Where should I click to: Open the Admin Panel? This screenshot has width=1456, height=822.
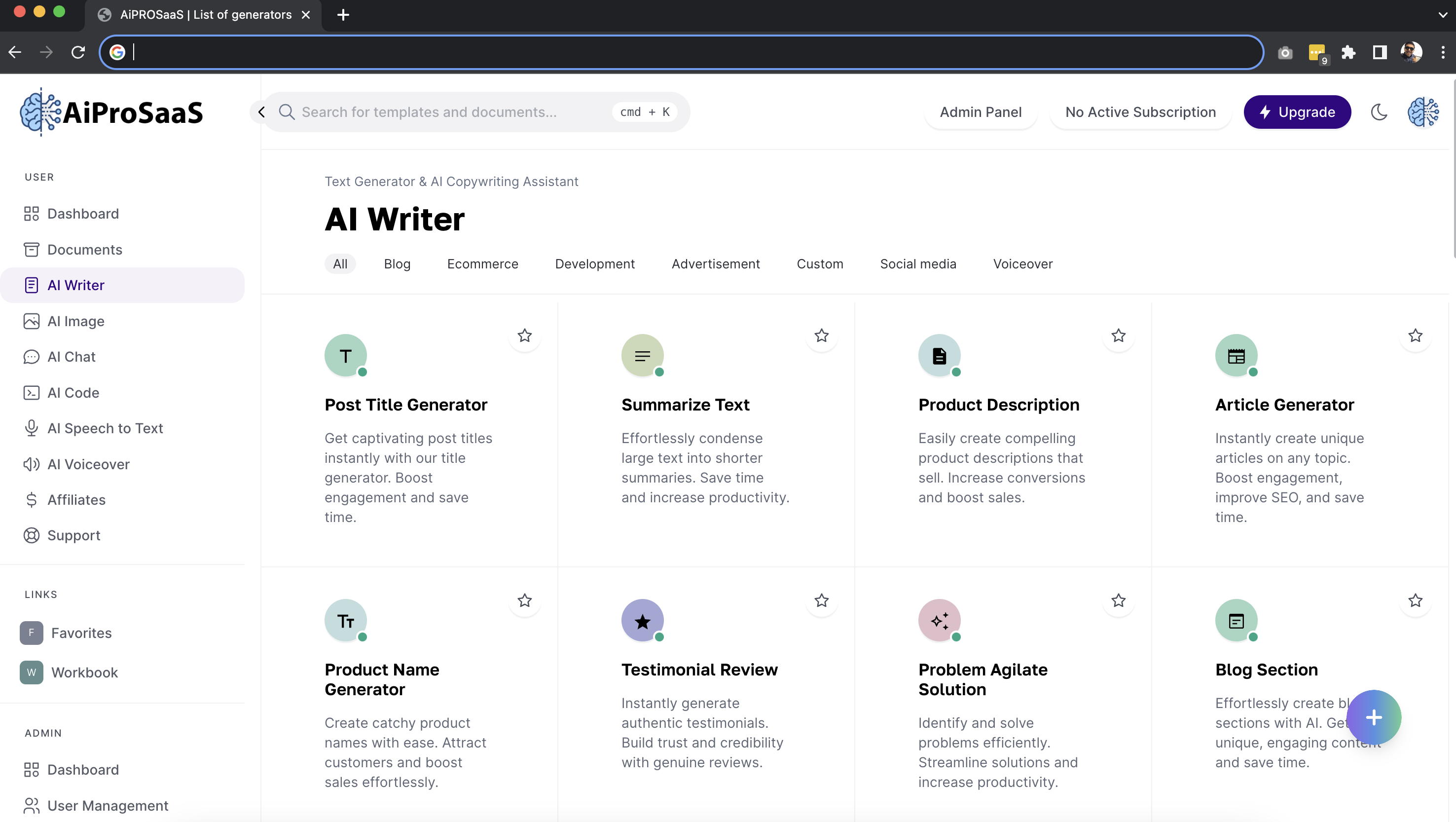[x=981, y=112]
